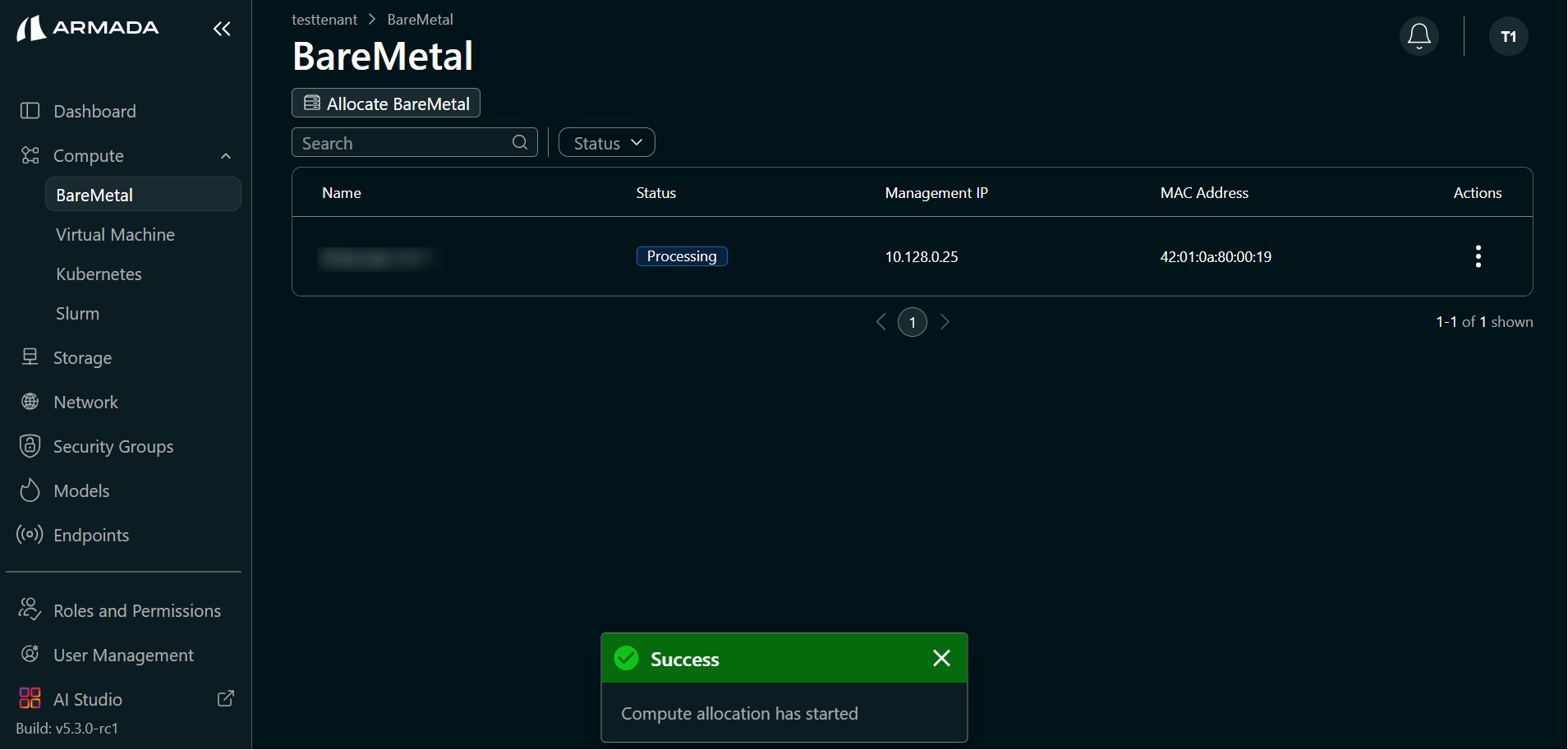Open Security Groups label
Image resolution: width=1568 pixels, height=750 pixels.
tap(113, 447)
